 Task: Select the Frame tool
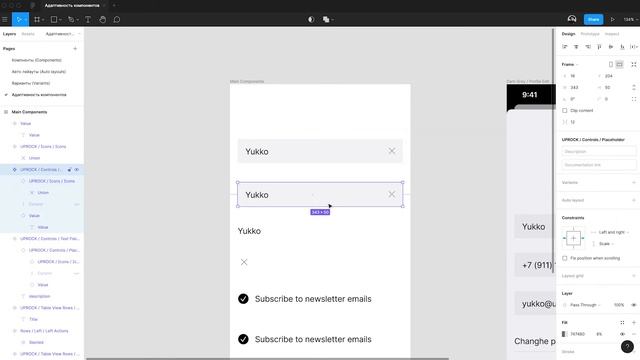pos(37,20)
